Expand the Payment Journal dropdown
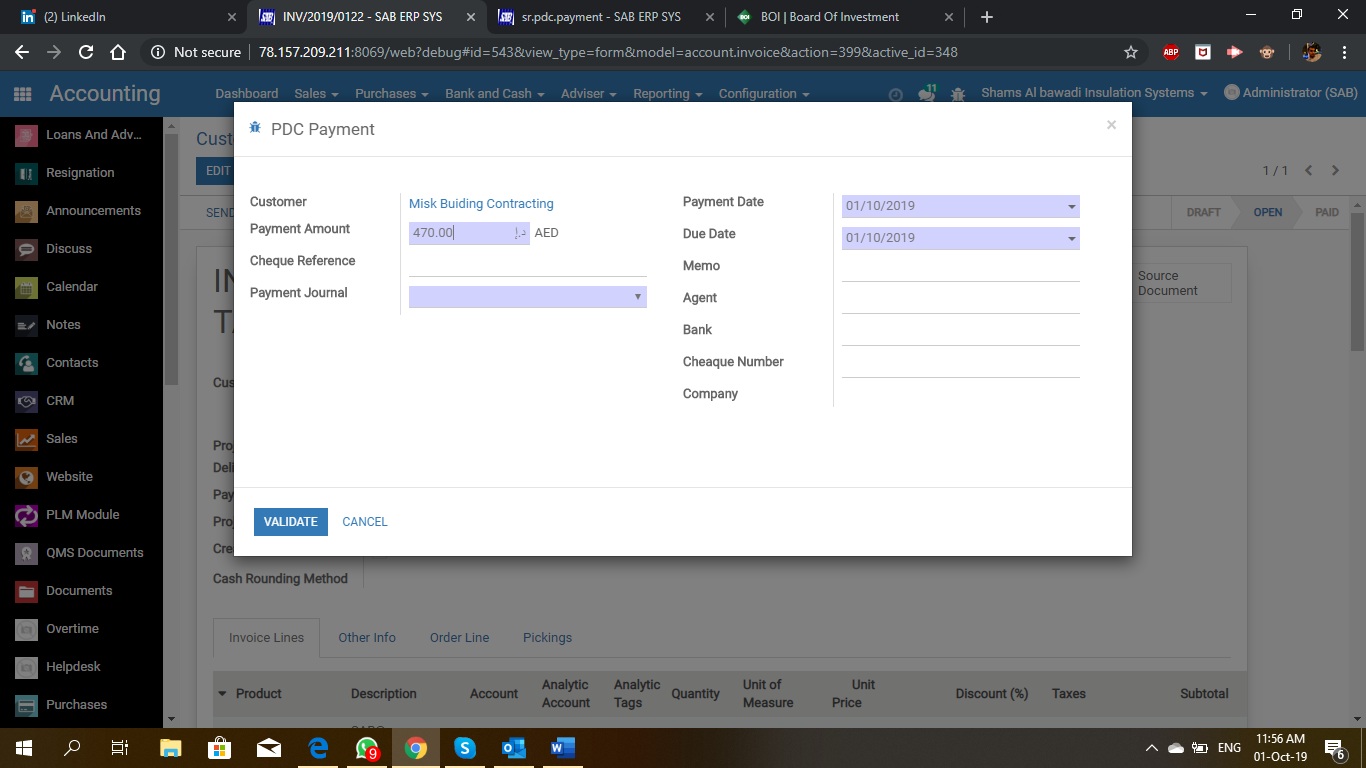This screenshot has width=1366, height=768. click(637, 297)
